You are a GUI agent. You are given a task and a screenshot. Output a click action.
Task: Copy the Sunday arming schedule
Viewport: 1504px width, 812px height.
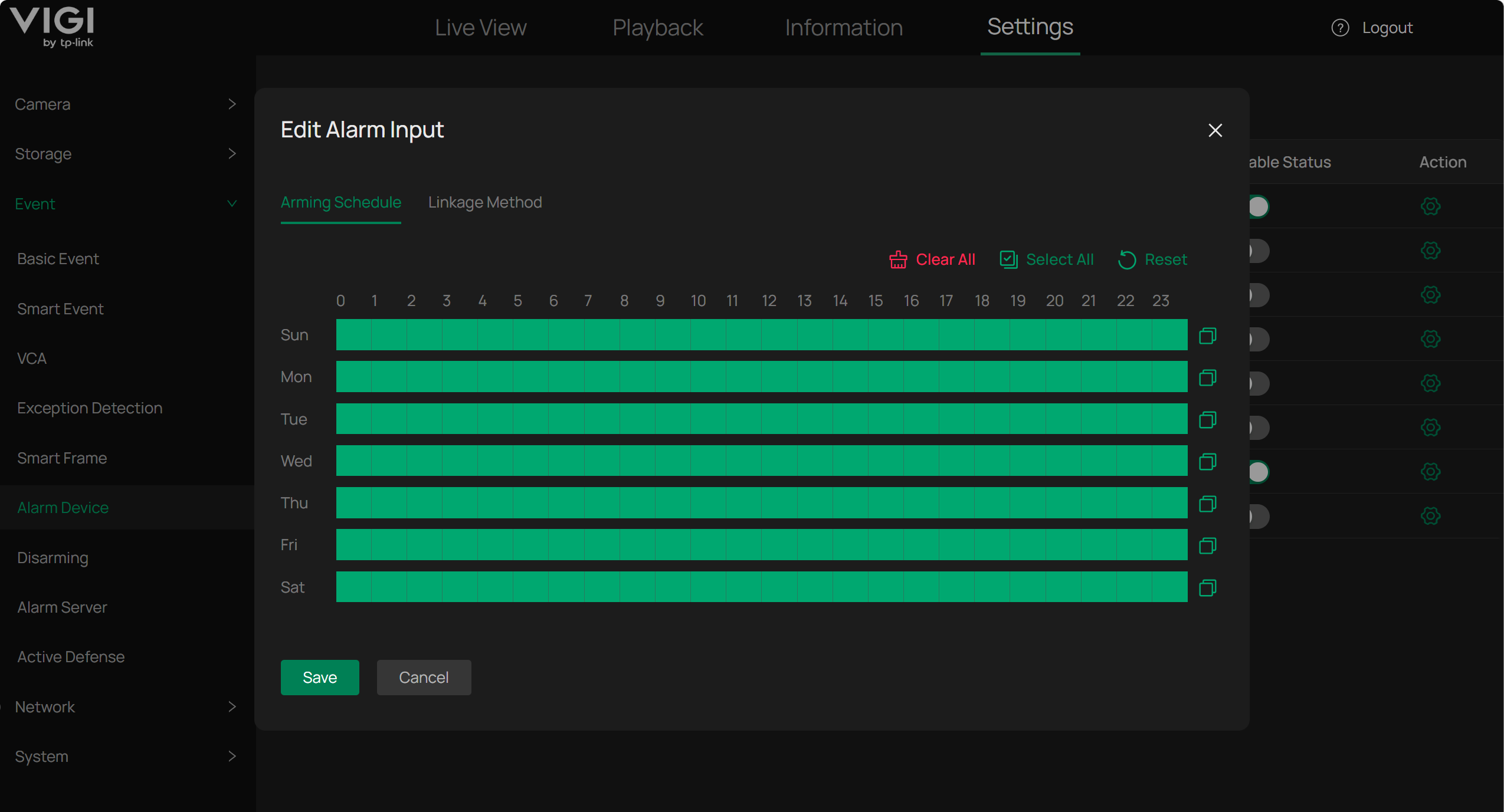tap(1207, 335)
